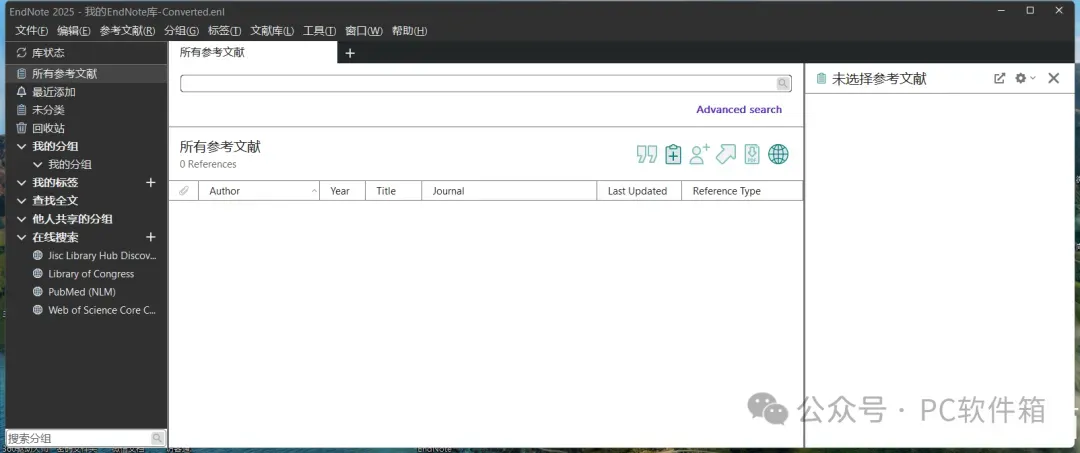Open a new tab with the plus button
Image resolution: width=1080 pixels, height=453 pixels.
[x=350, y=53]
